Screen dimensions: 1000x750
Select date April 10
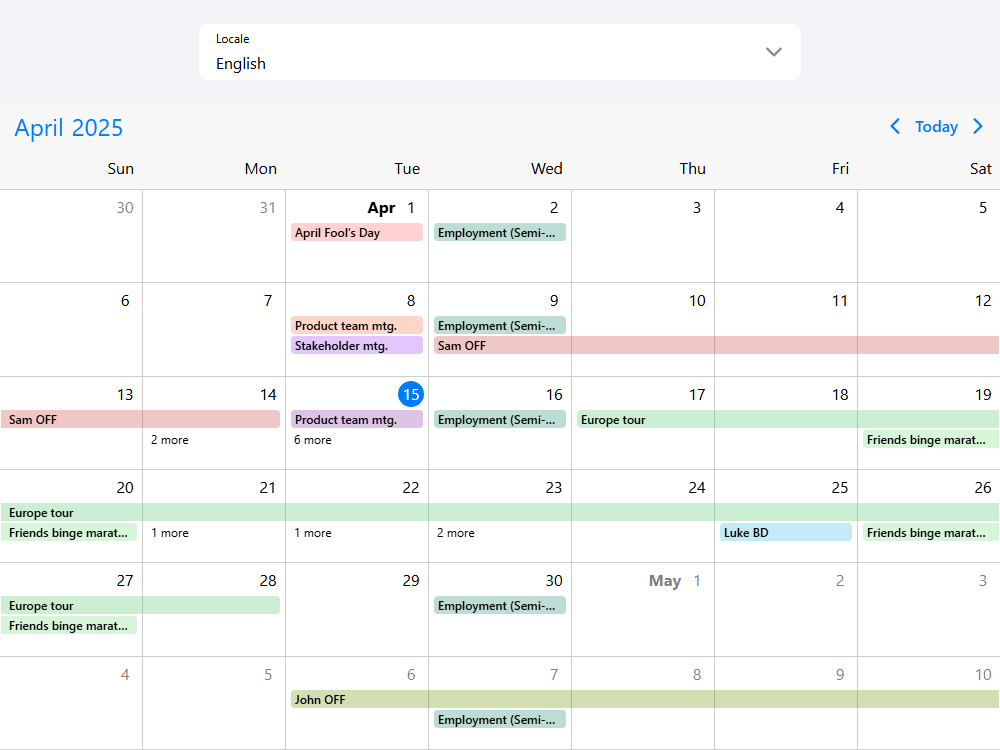(696, 301)
